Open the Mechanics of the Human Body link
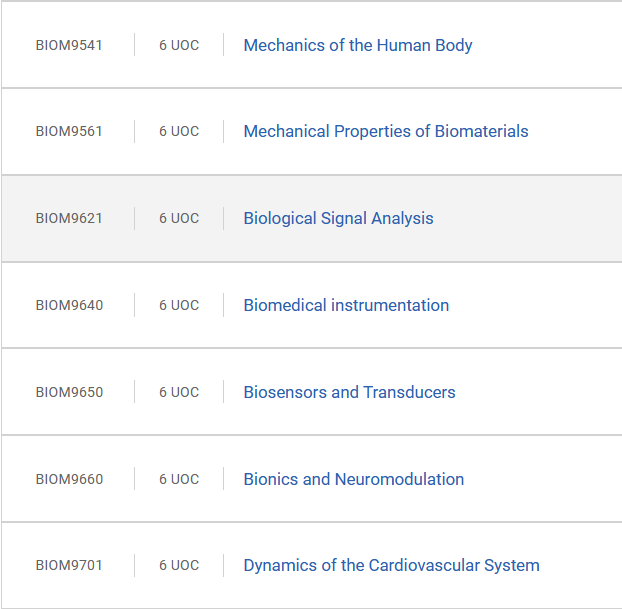The height and width of the screenshot is (609, 622). click(x=358, y=45)
